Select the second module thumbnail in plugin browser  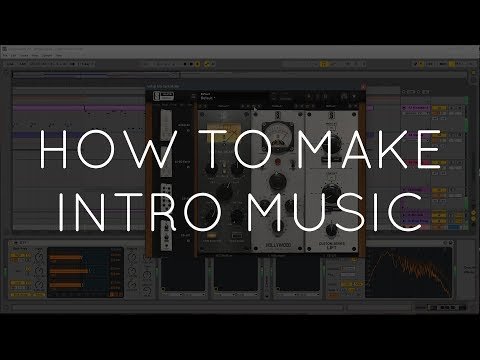pyautogui.click(x=166, y=161)
